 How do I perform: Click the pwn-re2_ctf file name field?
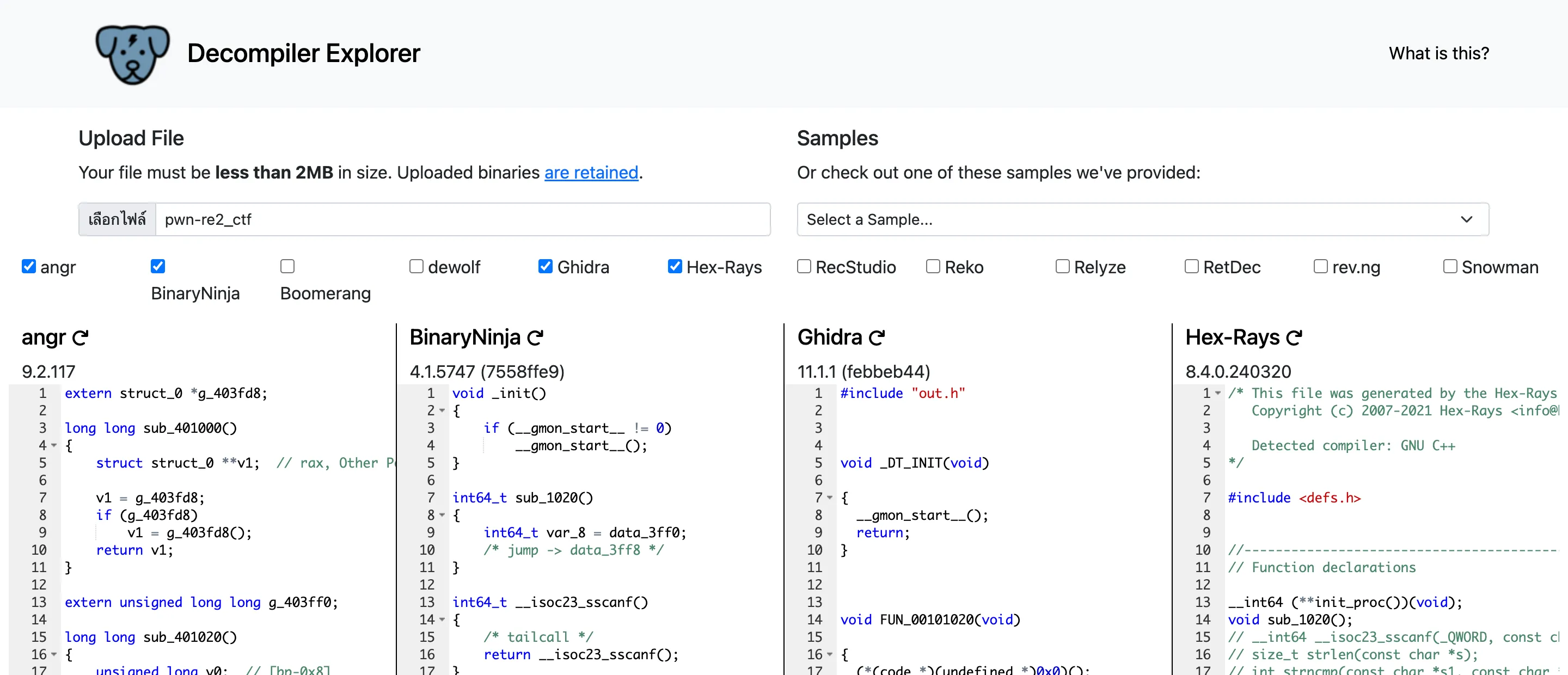(x=463, y=220)
